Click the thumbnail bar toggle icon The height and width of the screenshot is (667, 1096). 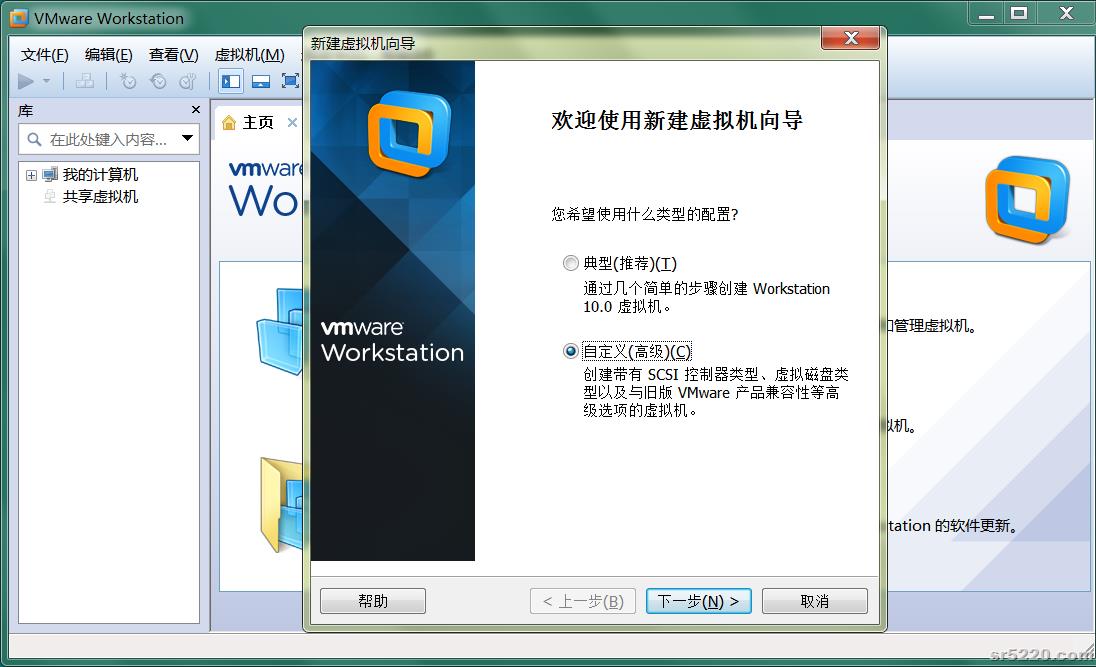[x=261, y=81]
